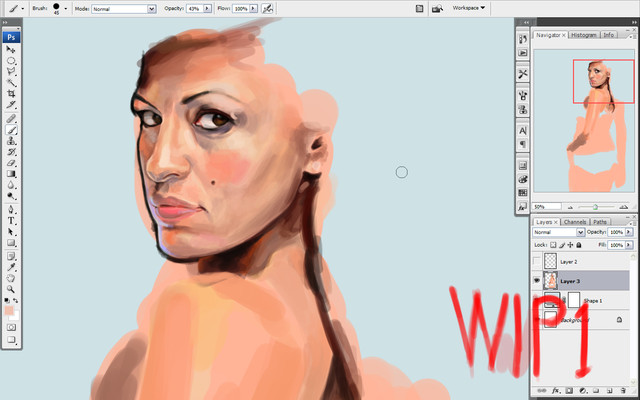Delete layer trash button
The image size is (640, 400).
pos(623,391)
